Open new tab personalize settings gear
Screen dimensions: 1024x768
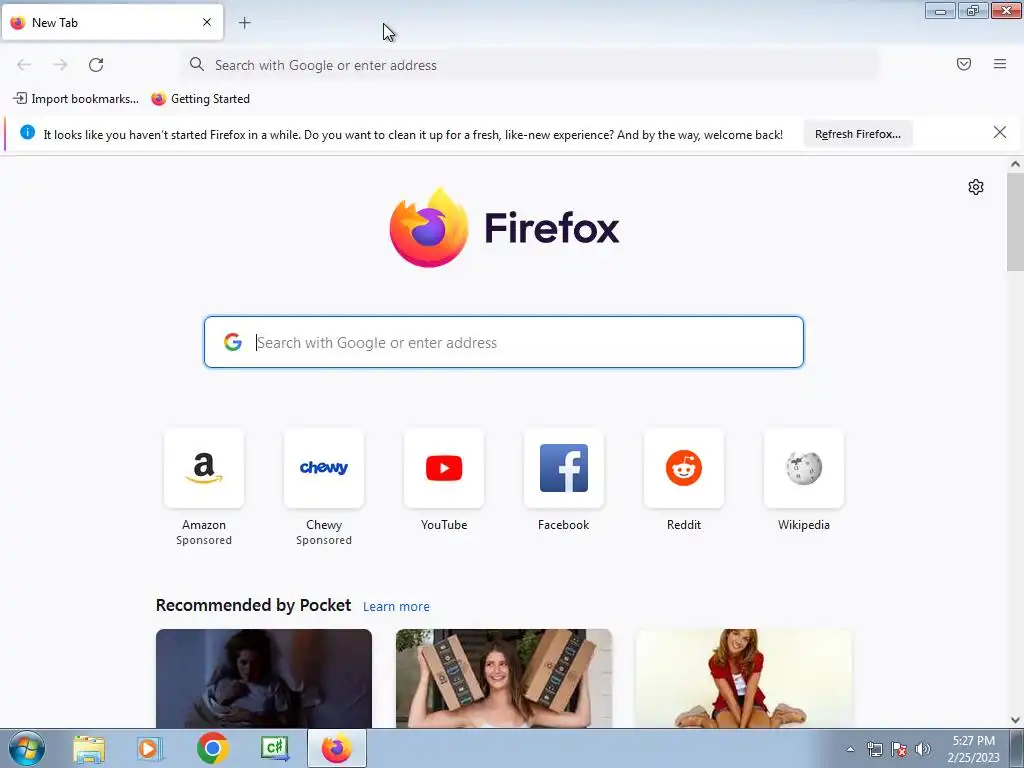[x=976, y=187]
